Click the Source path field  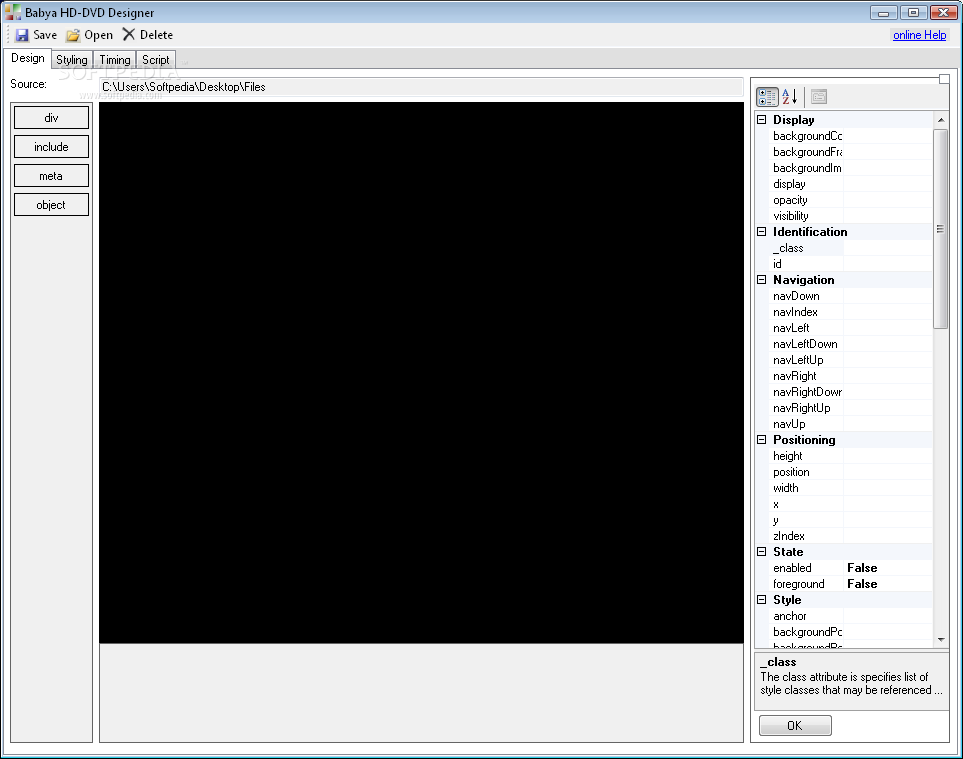(421, 87)
